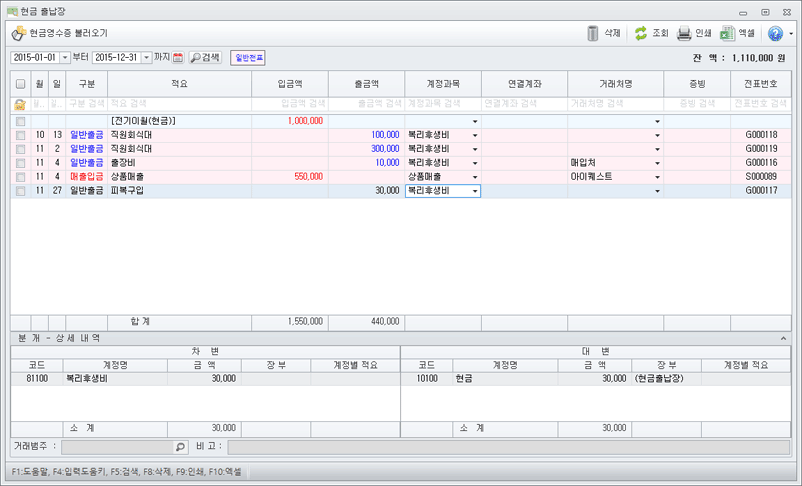
Task: Select the S000089 전표번호 cell
Action: tap(761, 177)
